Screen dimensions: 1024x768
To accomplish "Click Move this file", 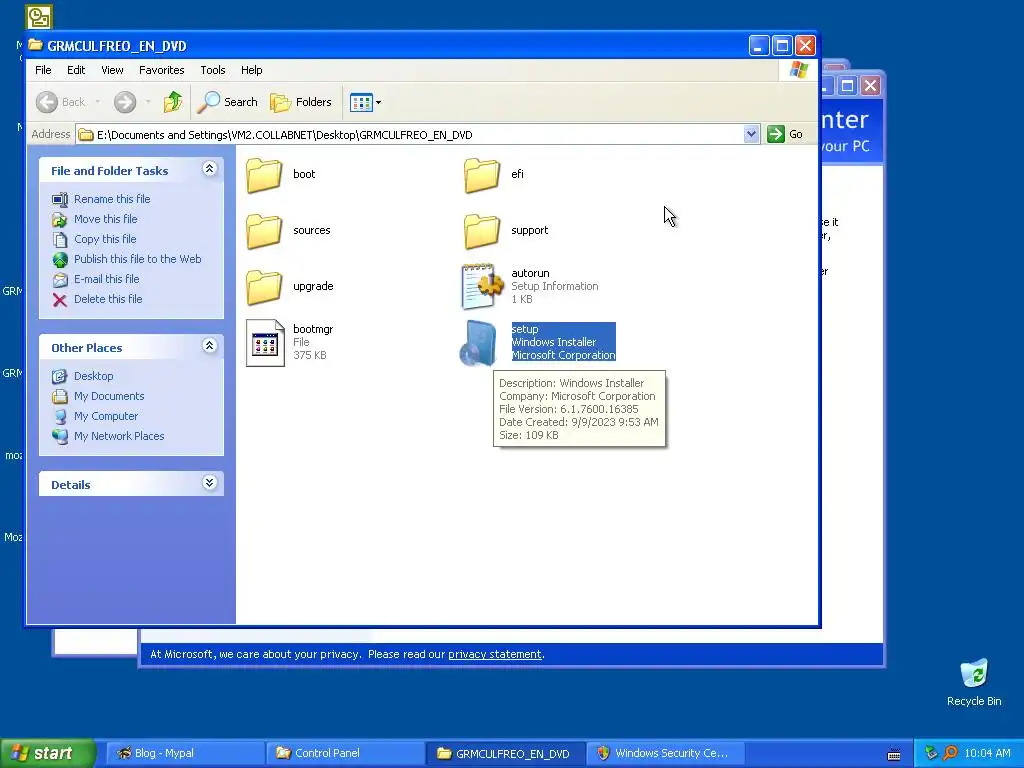I will pyautogui.click(x=105, y=219).
